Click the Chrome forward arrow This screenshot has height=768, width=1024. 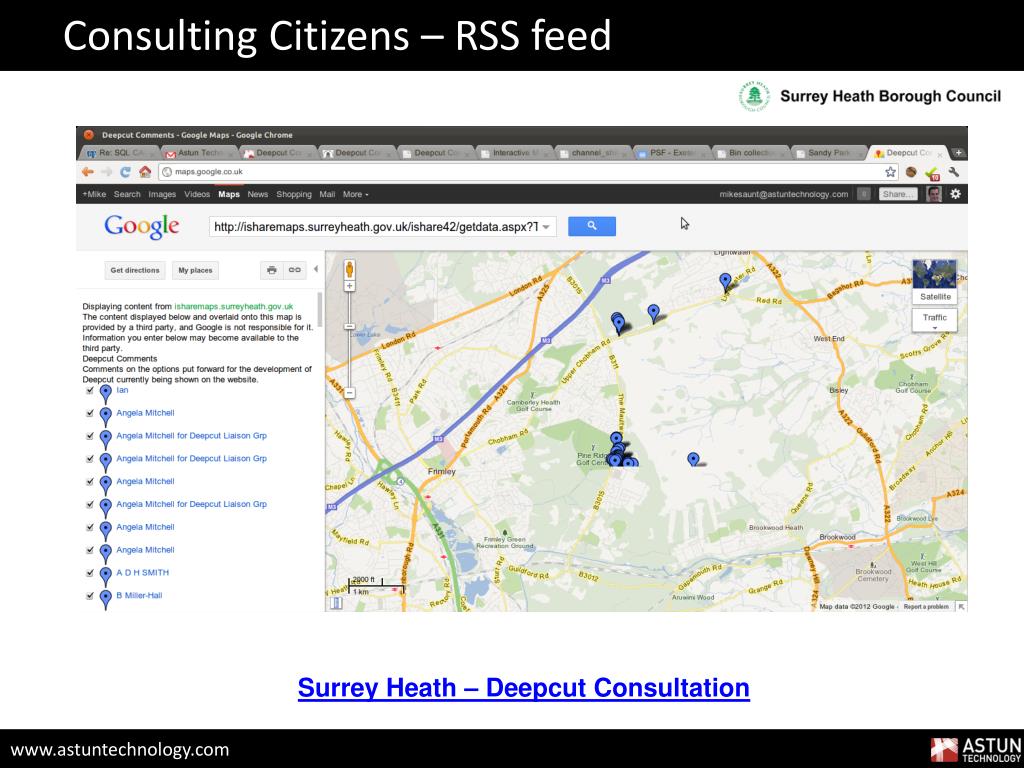106,172
